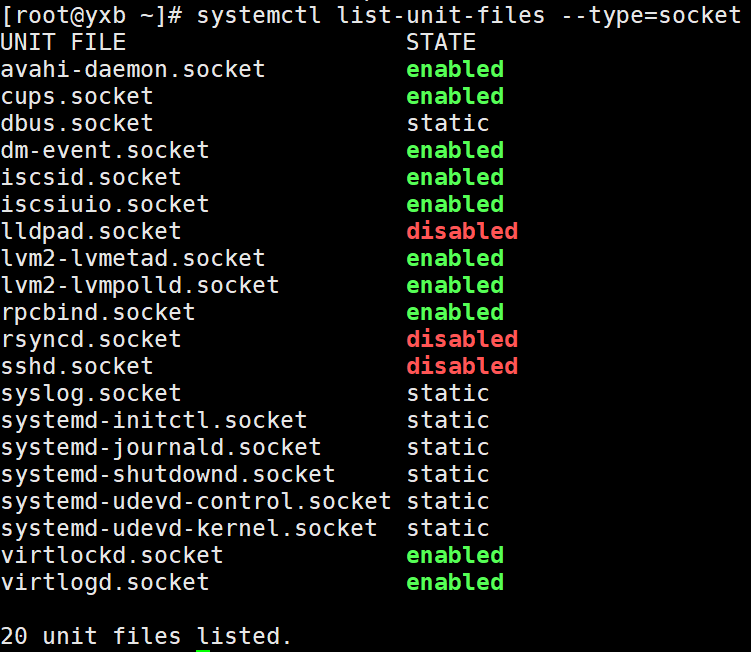The image size is (751, 652).
Task: Click the static state of syslog.socket
Action: (448, 393)
